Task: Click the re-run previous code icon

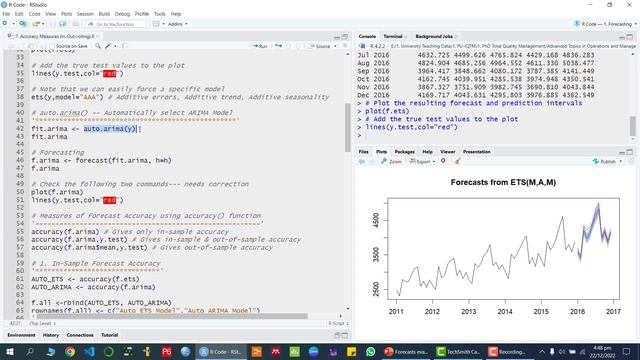Action: tap(279, 46)
